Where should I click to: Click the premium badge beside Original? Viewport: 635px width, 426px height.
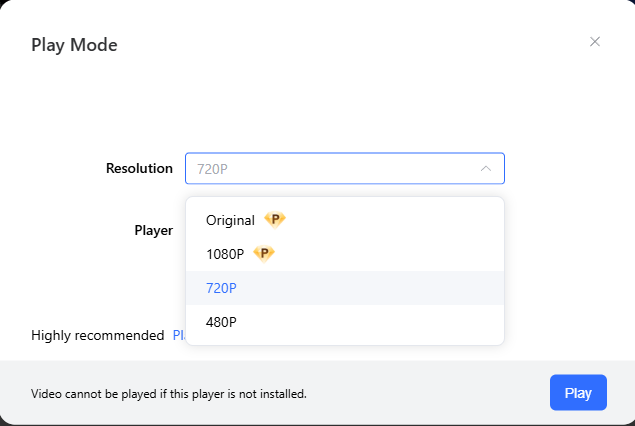click(274, 220)
